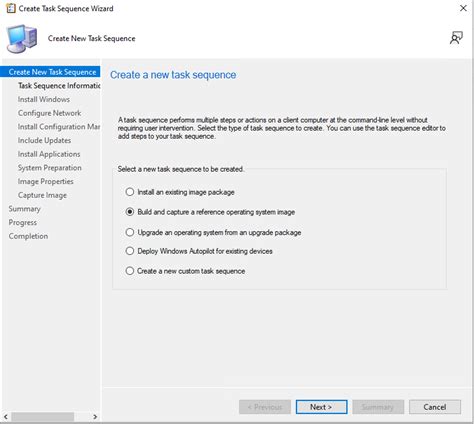Click the computer icon beside Create New Task Sequence
Screen dimensions: 474x424
[x=22, y=39]
